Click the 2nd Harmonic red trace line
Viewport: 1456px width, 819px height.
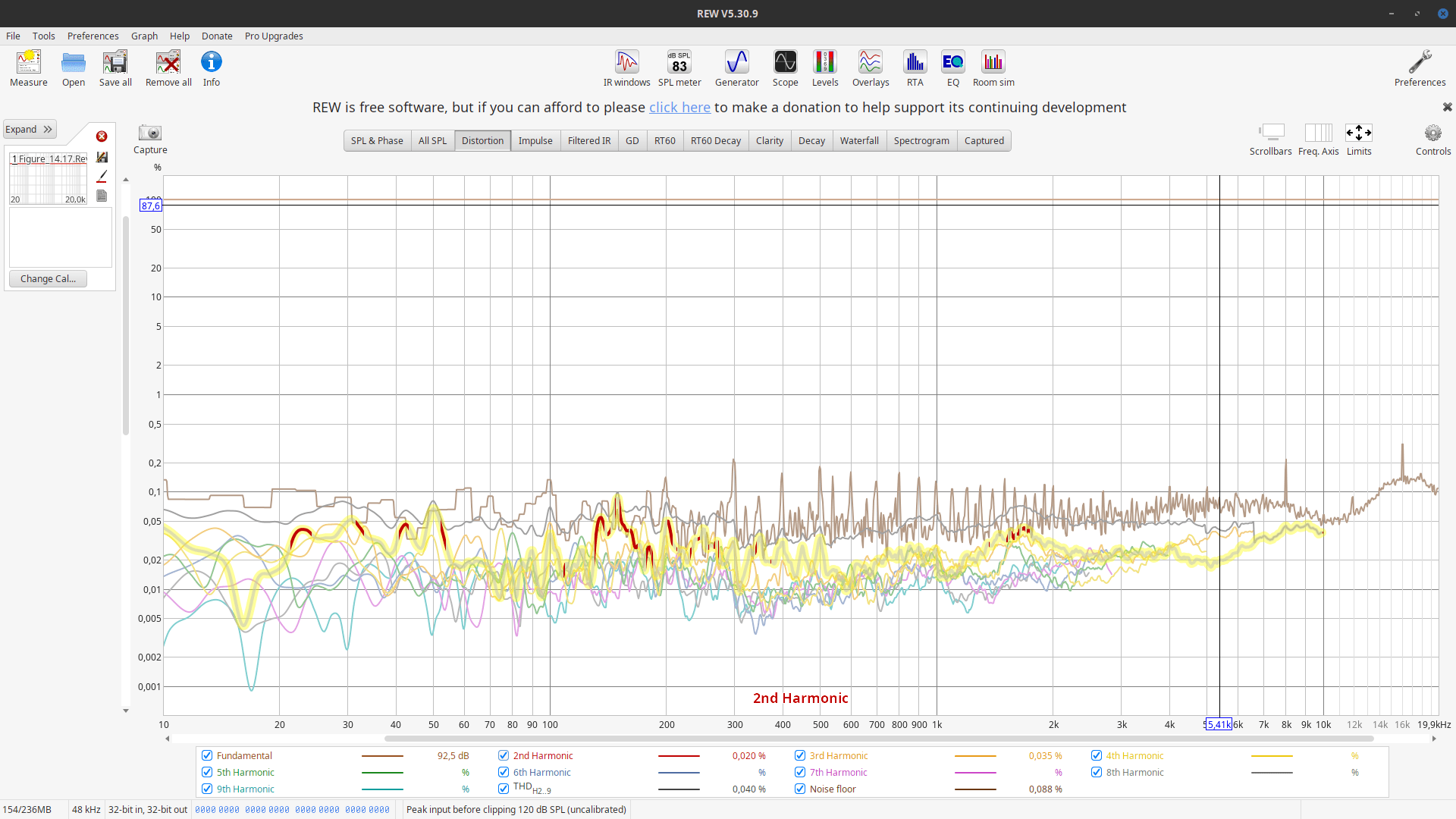pyautogui.click(x=679, y=756)
